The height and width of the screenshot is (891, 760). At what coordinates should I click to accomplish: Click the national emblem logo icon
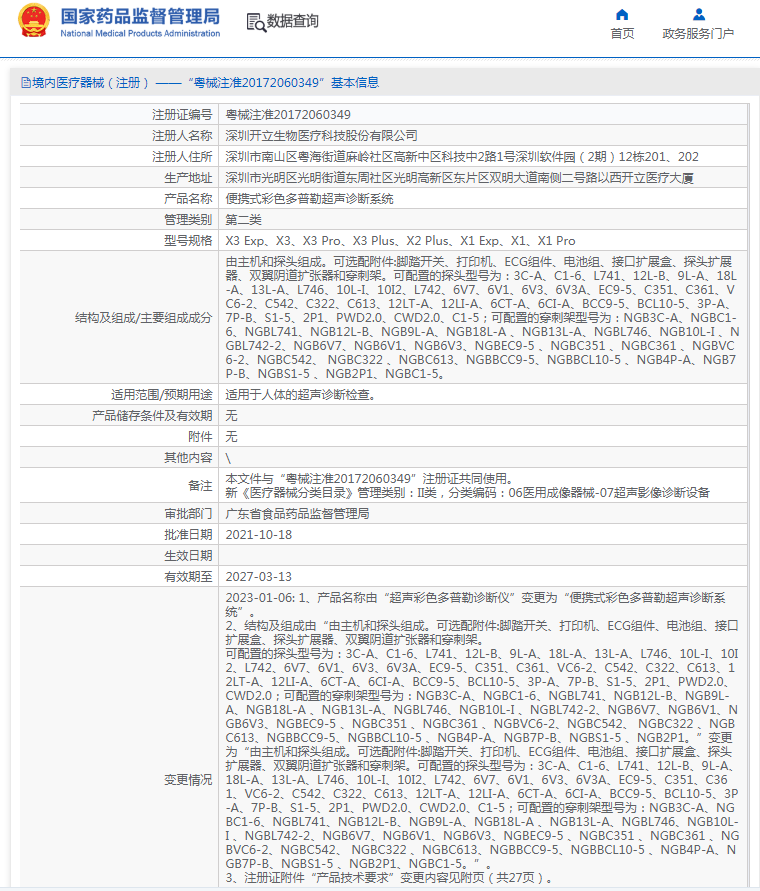click(34, 22)
